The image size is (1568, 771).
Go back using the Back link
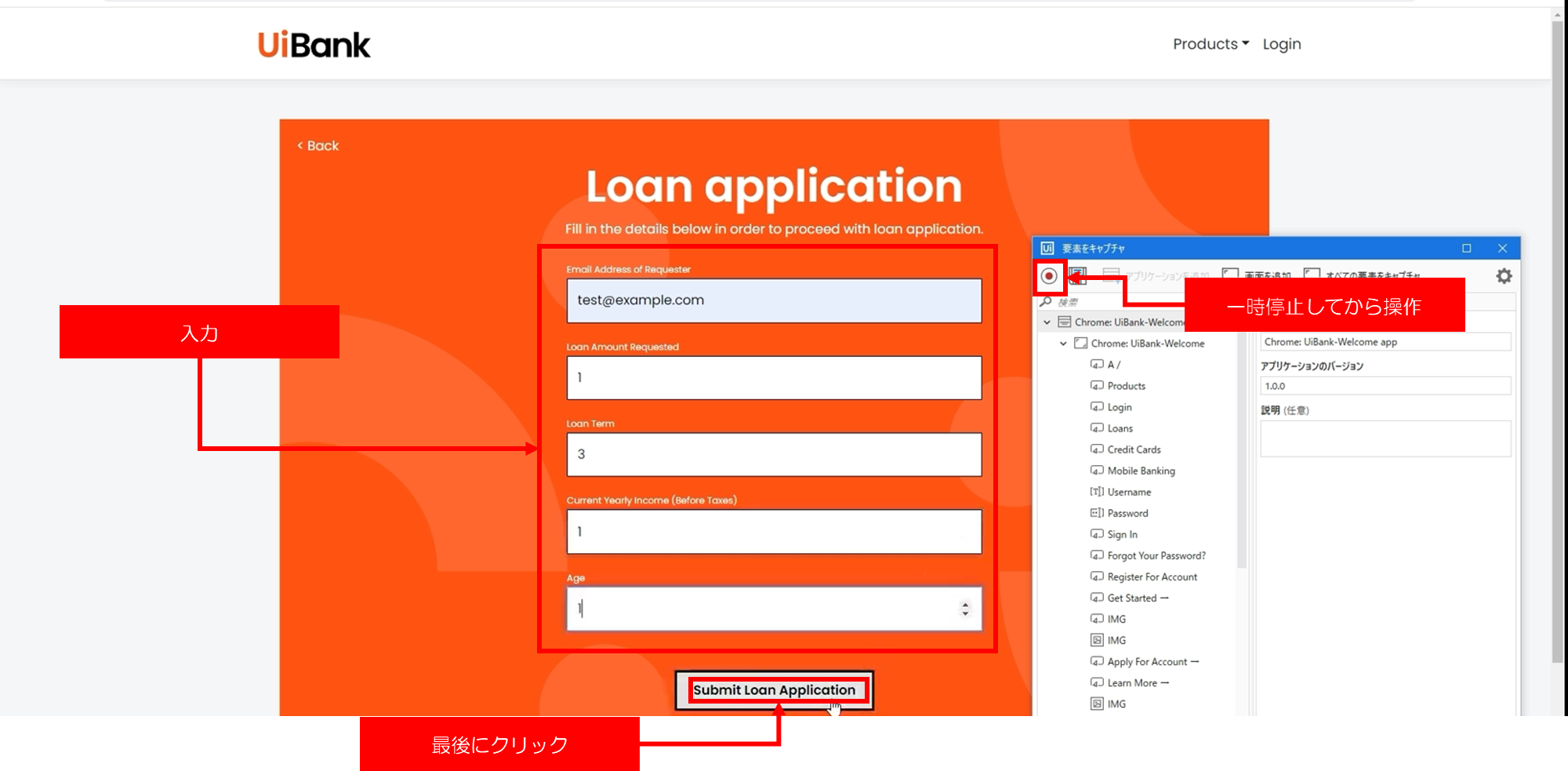click(x=318, y=146)
